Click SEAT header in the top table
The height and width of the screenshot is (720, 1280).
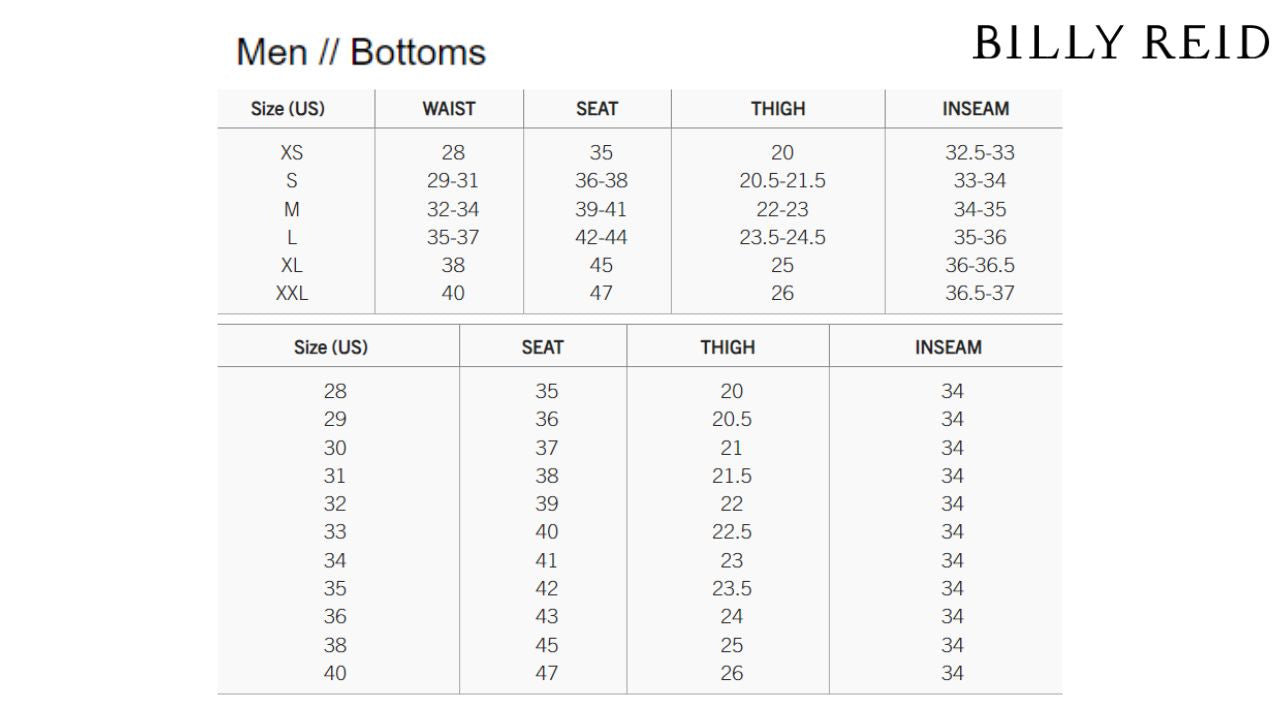[597, 109]
